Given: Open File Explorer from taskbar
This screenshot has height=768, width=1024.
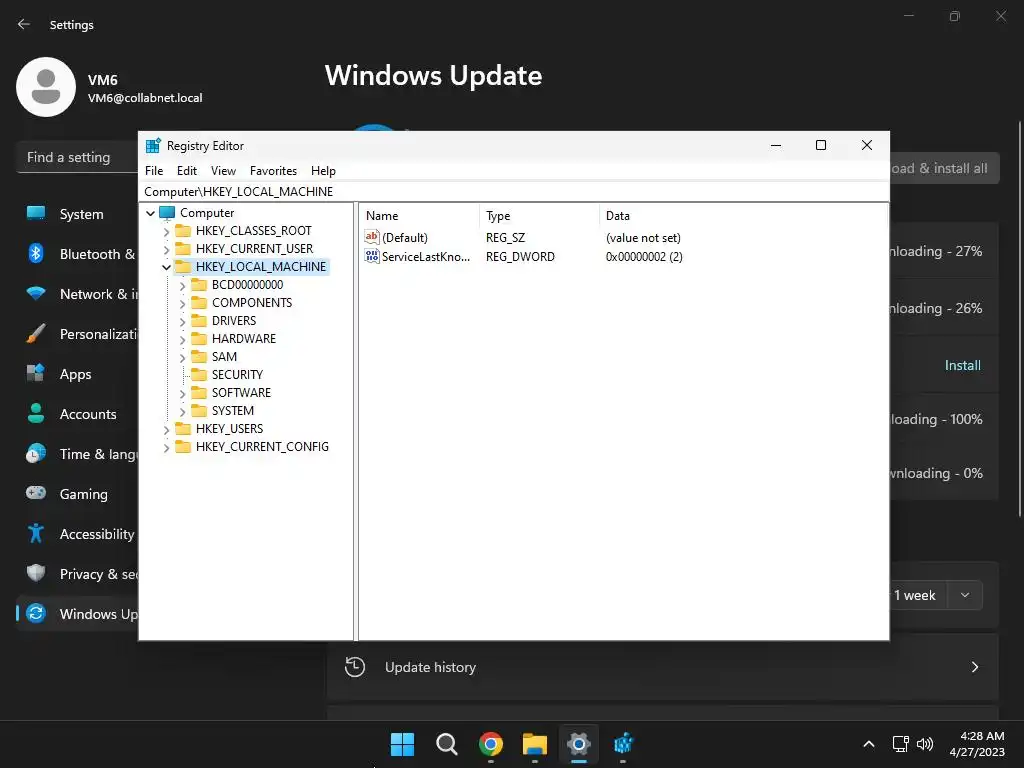Looking at the screenshot, I should (x=535, y=744).
